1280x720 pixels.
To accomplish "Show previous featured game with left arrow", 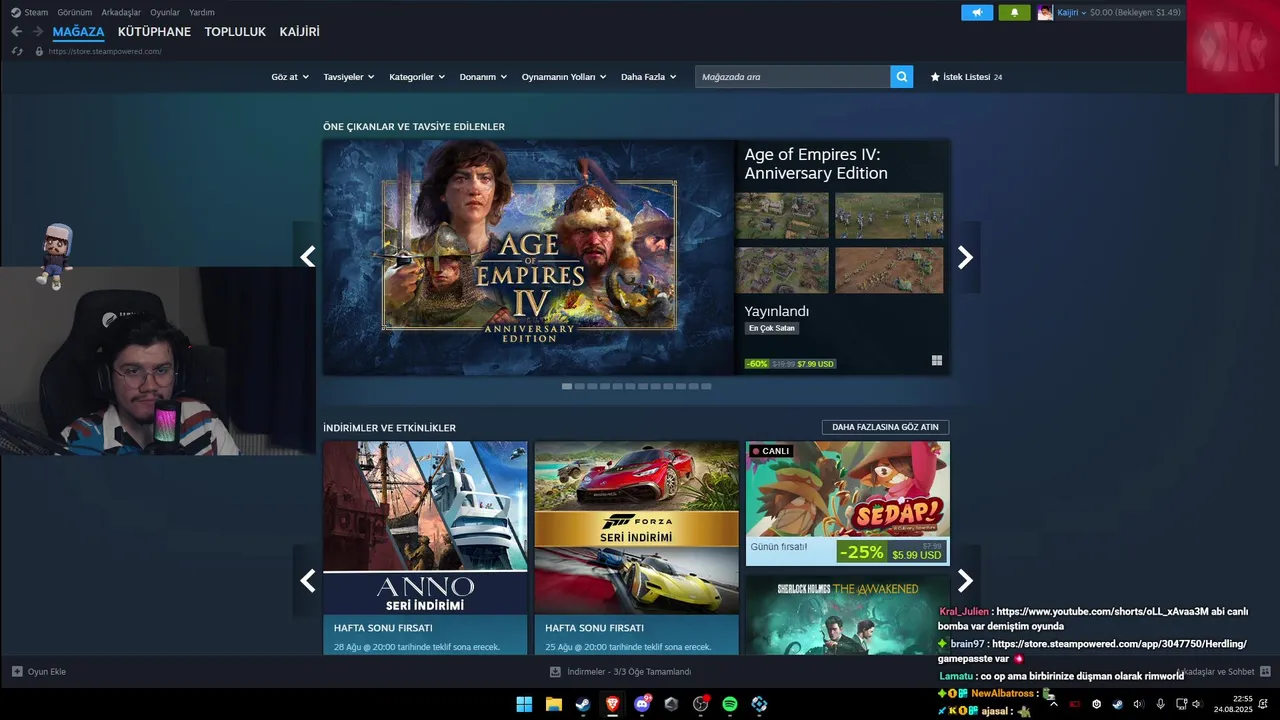I will click(x=307, y=257).
